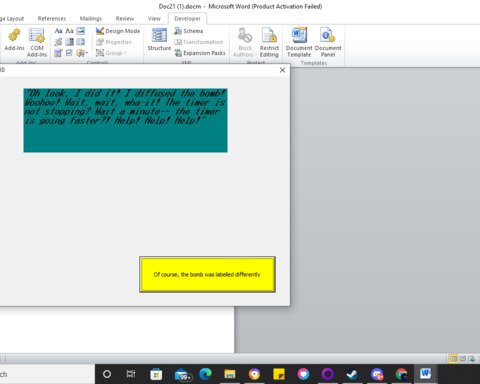Open Discord from taskbar
Viewport: 480px width, 384px height.
(377, 374)
